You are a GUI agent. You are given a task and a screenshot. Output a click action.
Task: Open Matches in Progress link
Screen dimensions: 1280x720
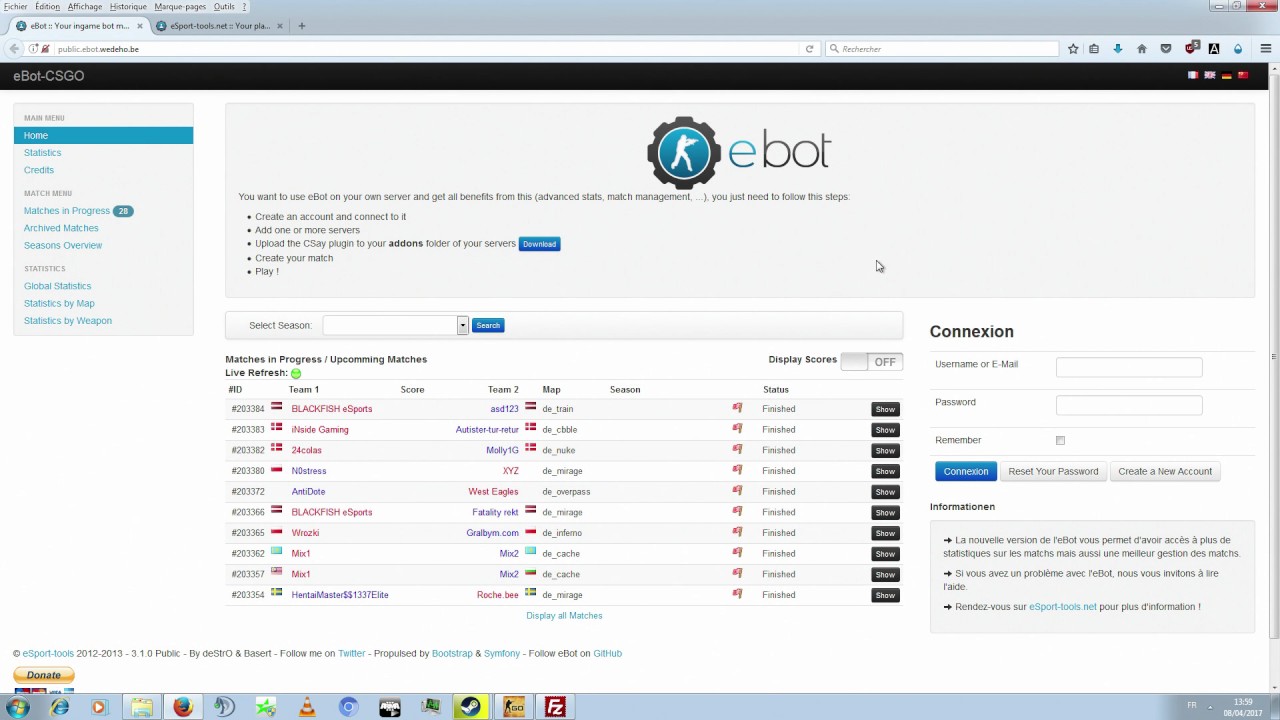[x=67, y=211]
